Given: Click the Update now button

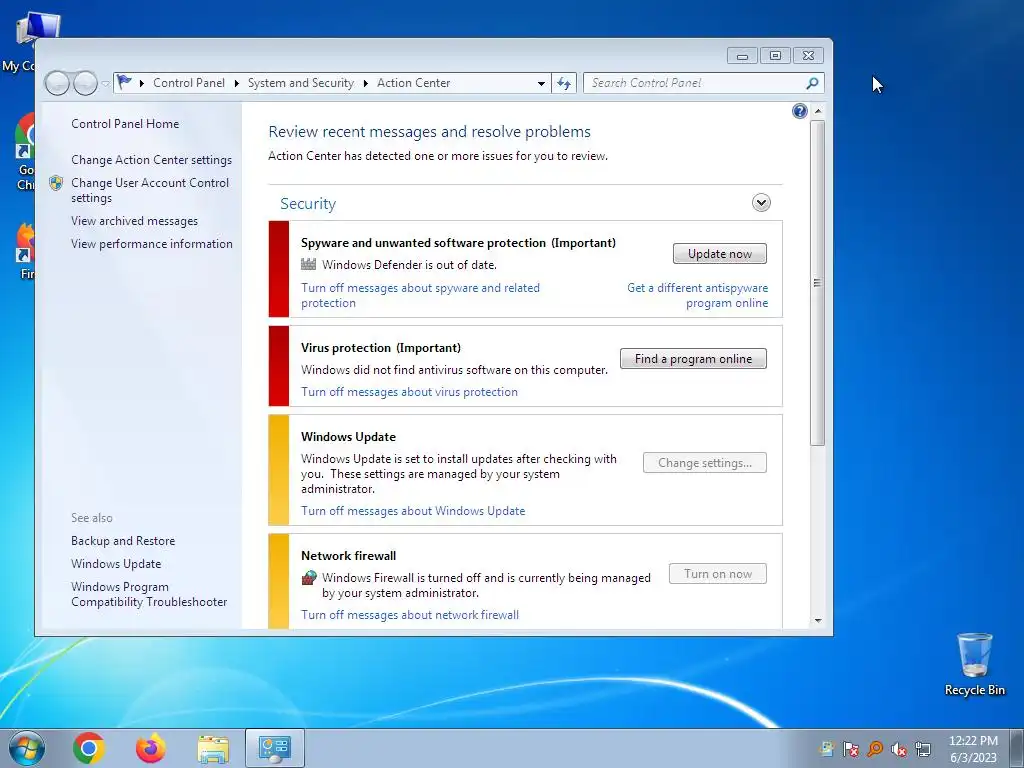Looking at the screenshot, I should pos(720,253).
